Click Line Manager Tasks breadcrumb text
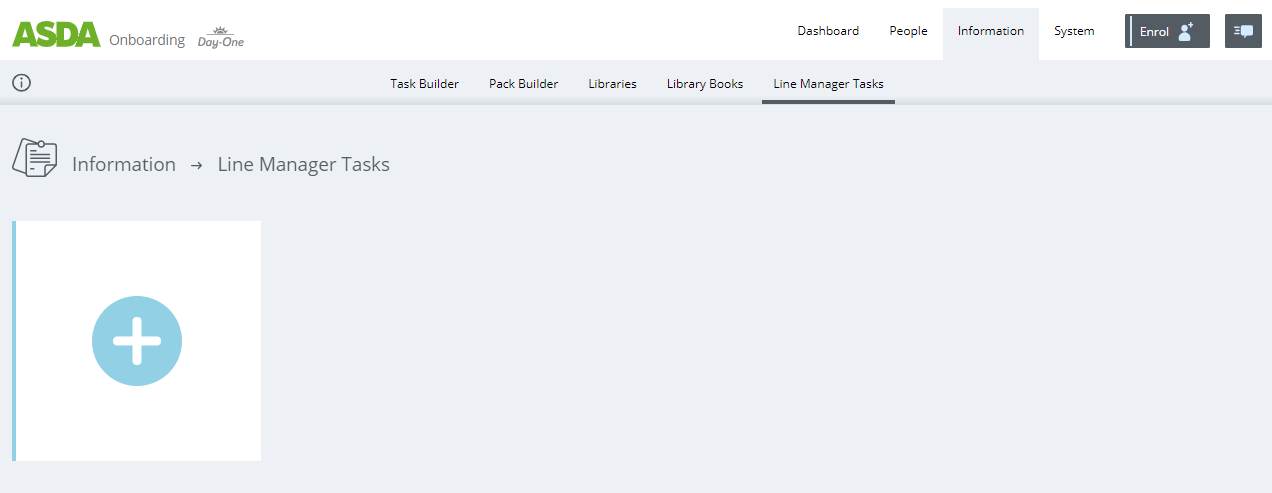 (303, 165)
